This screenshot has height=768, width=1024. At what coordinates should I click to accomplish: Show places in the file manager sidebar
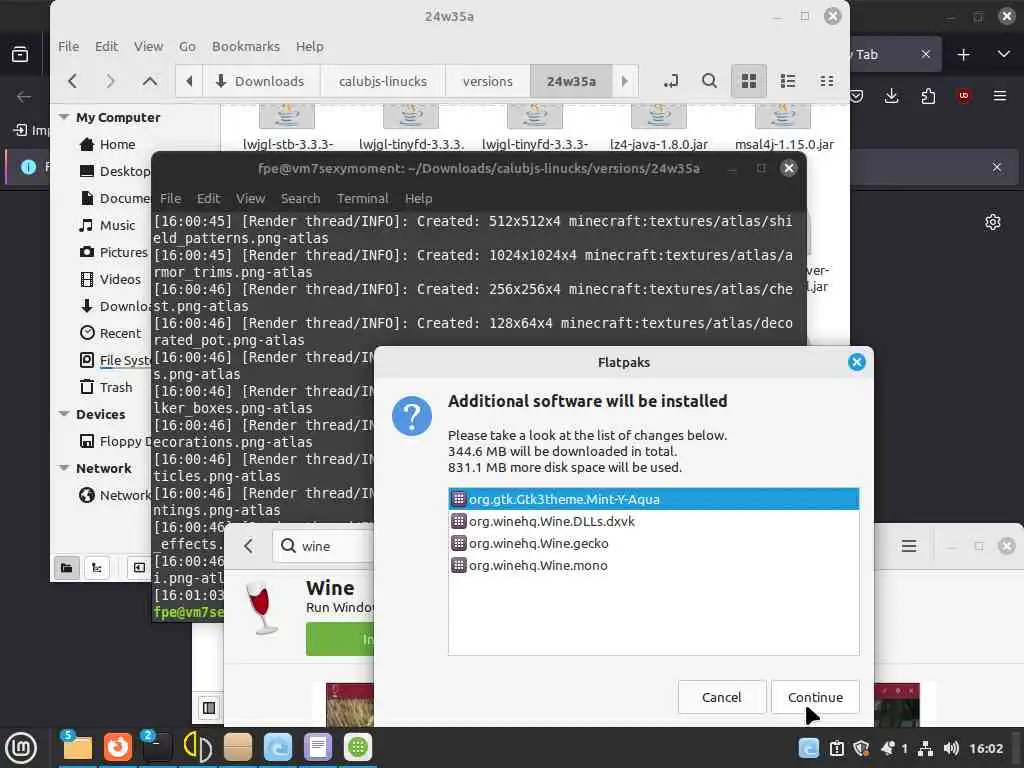pos(67,568)
